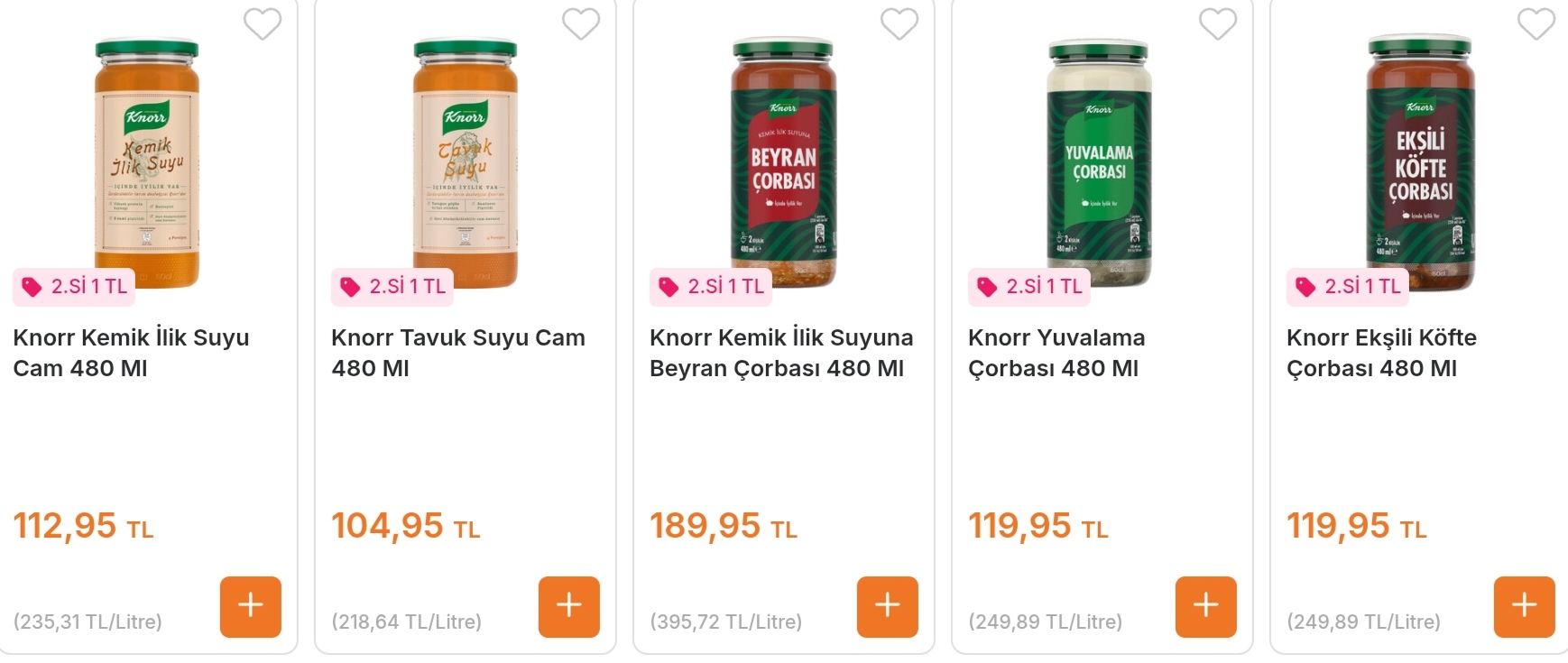Screen dimensions: 1568x663
Task: Click the 189,95 TL price
Action: coord(723,526)
